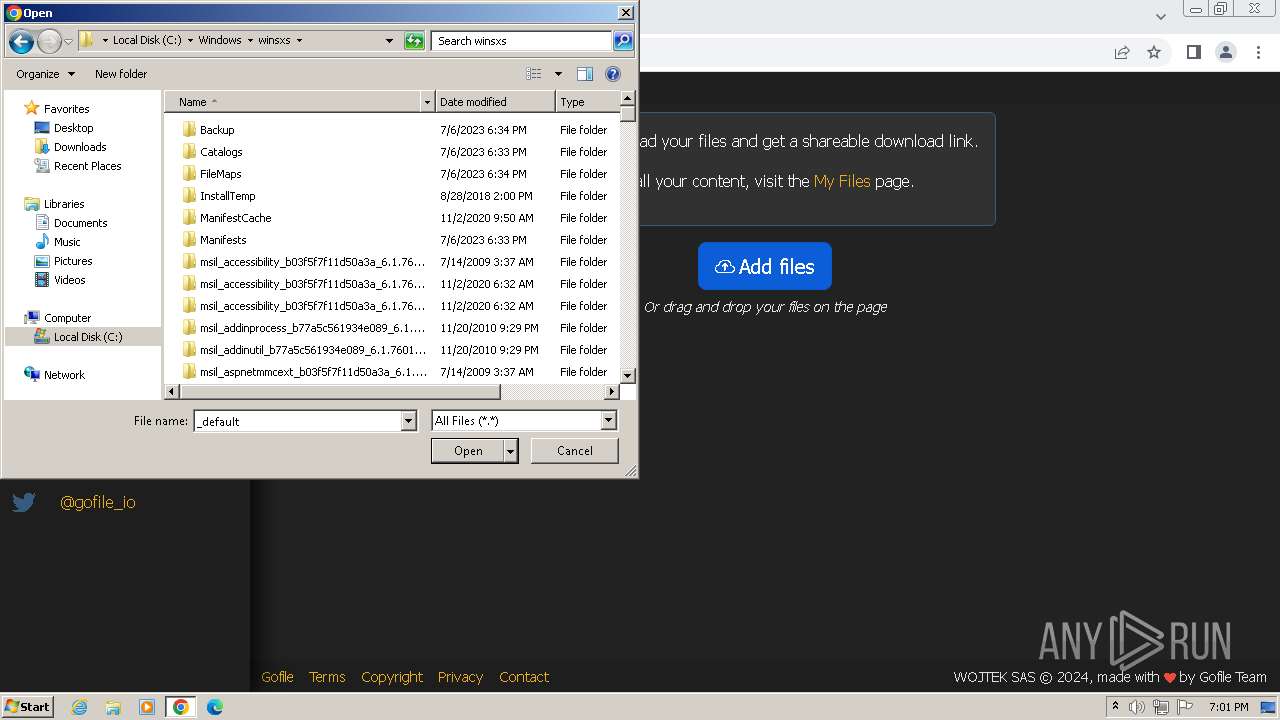This screenshot has width=1280, height=720.
Task: Click the File name text field
Action: tap(297, 421)
